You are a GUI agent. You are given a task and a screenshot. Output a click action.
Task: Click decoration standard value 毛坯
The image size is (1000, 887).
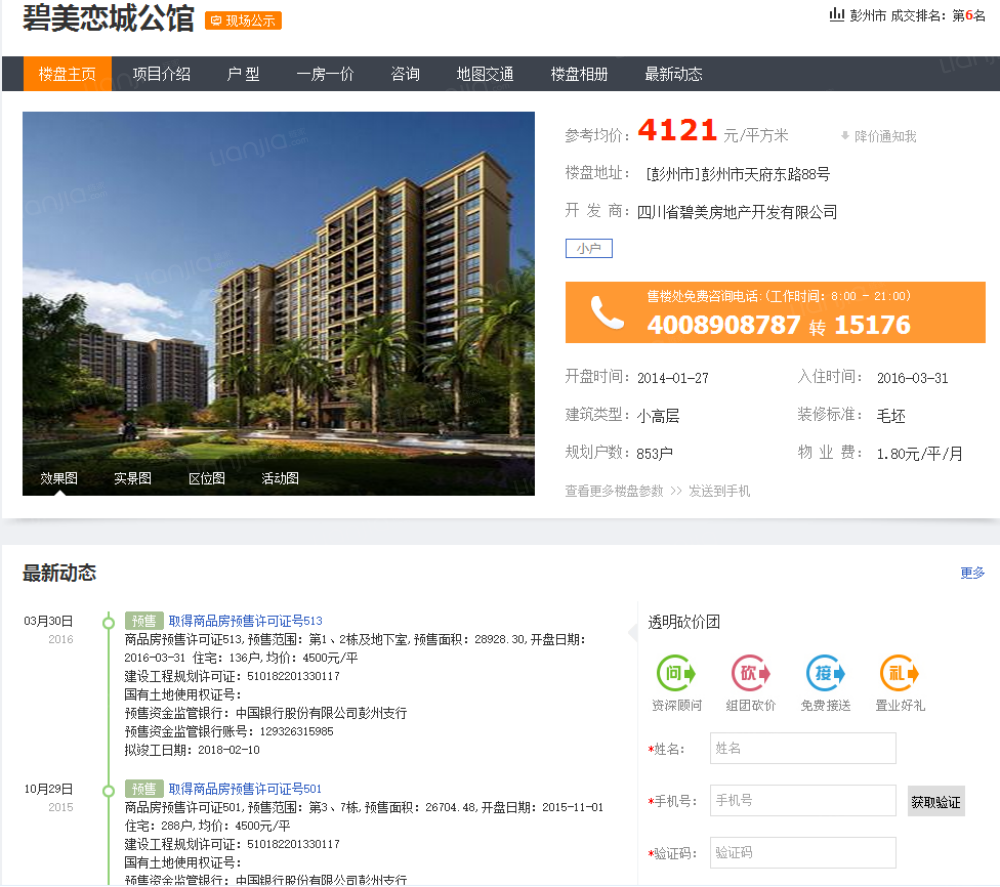[891, 416]
